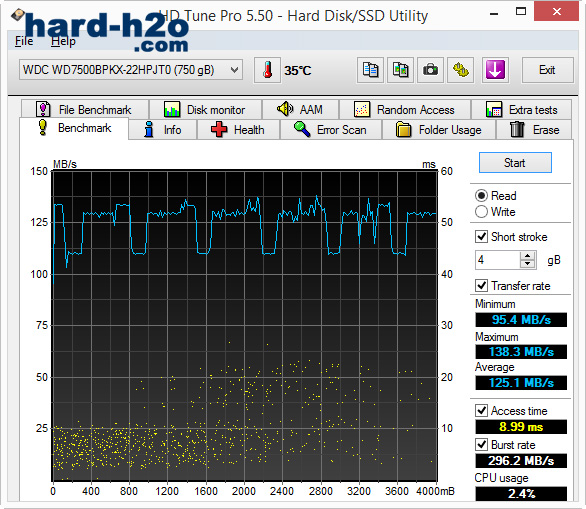The image size is (586, 509).
Task: Switch to the Extra tests tab
Action: 521,109
